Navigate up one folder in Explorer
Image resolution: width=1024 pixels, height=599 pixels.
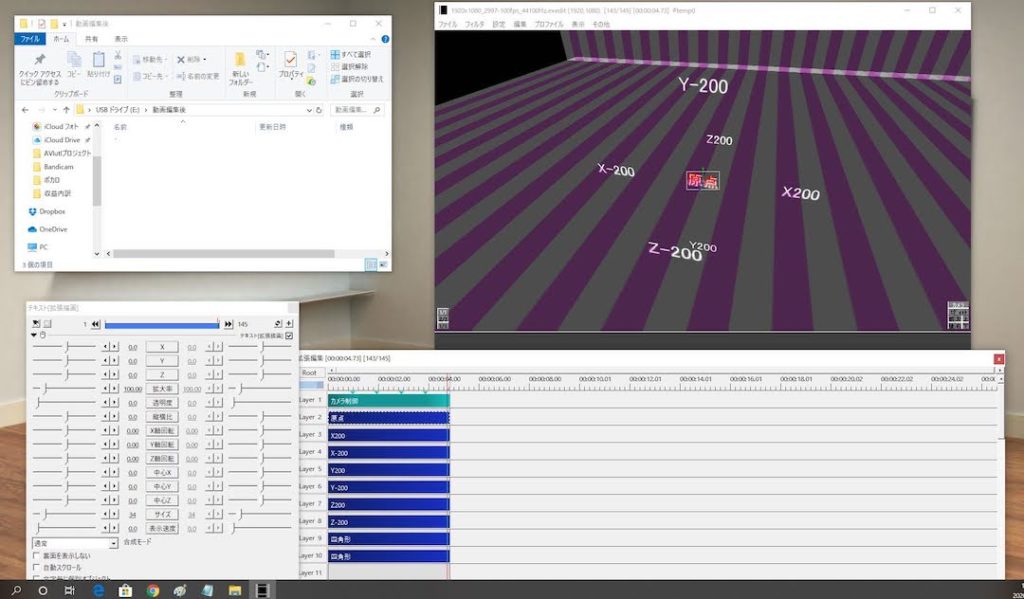click(x=67, y=109)
